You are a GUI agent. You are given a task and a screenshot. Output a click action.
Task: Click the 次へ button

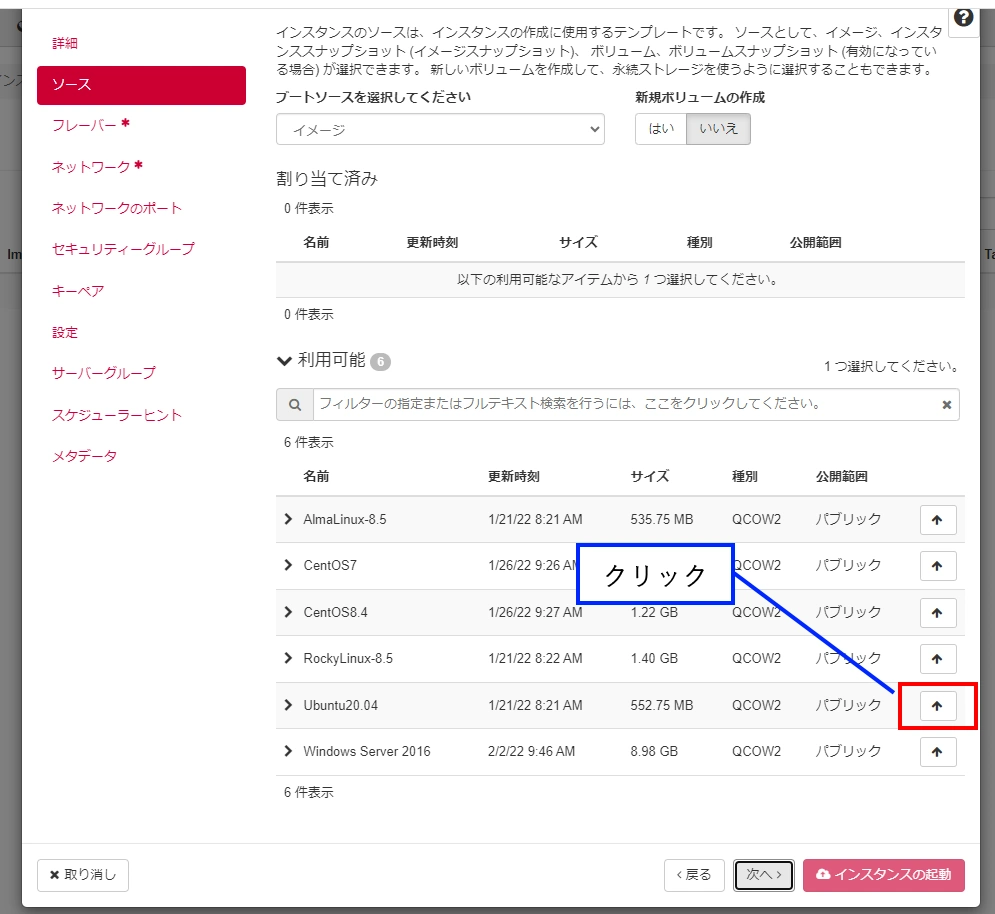[763, 875]
